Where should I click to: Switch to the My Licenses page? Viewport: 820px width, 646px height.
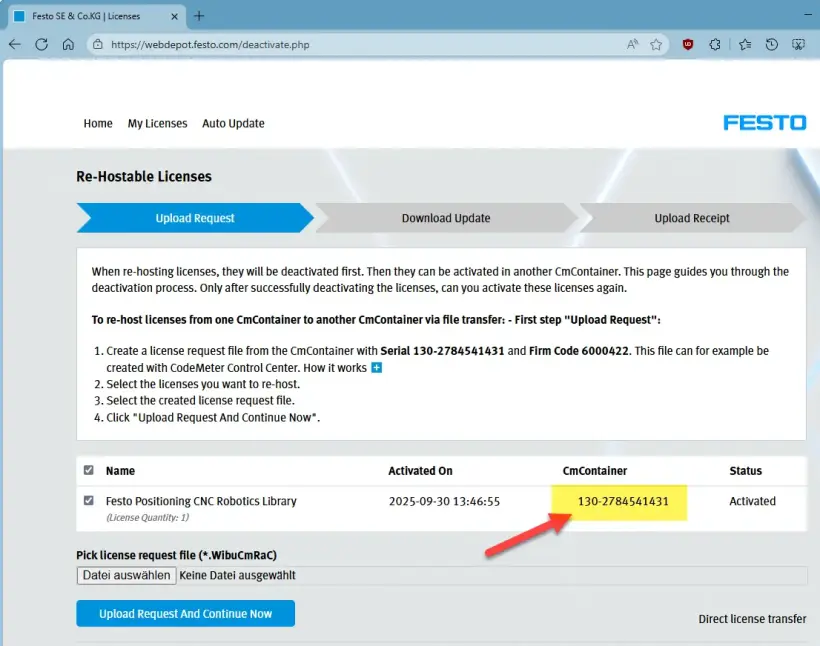(x=157, y=123)
